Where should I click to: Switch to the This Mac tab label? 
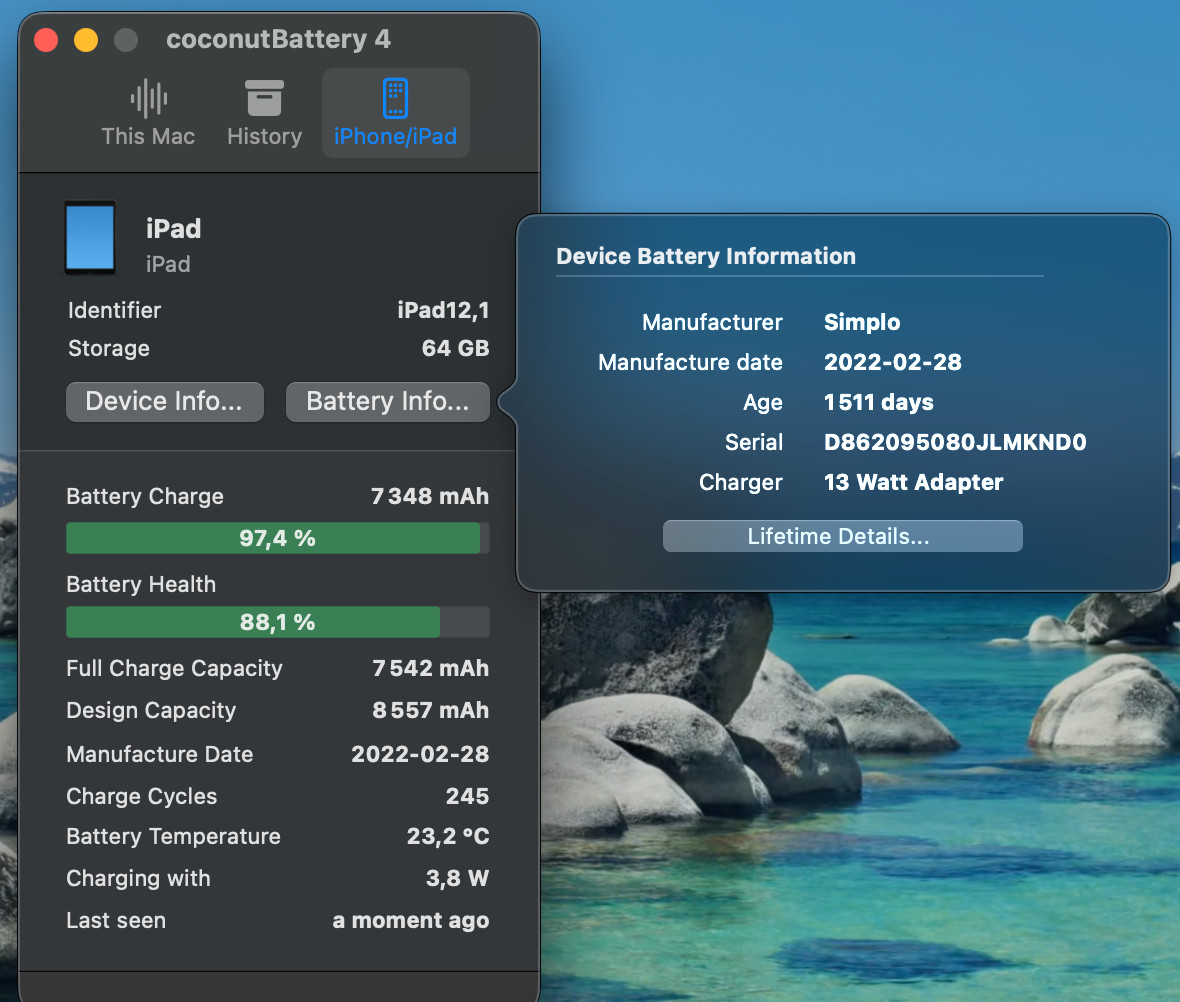click(148, 136)
